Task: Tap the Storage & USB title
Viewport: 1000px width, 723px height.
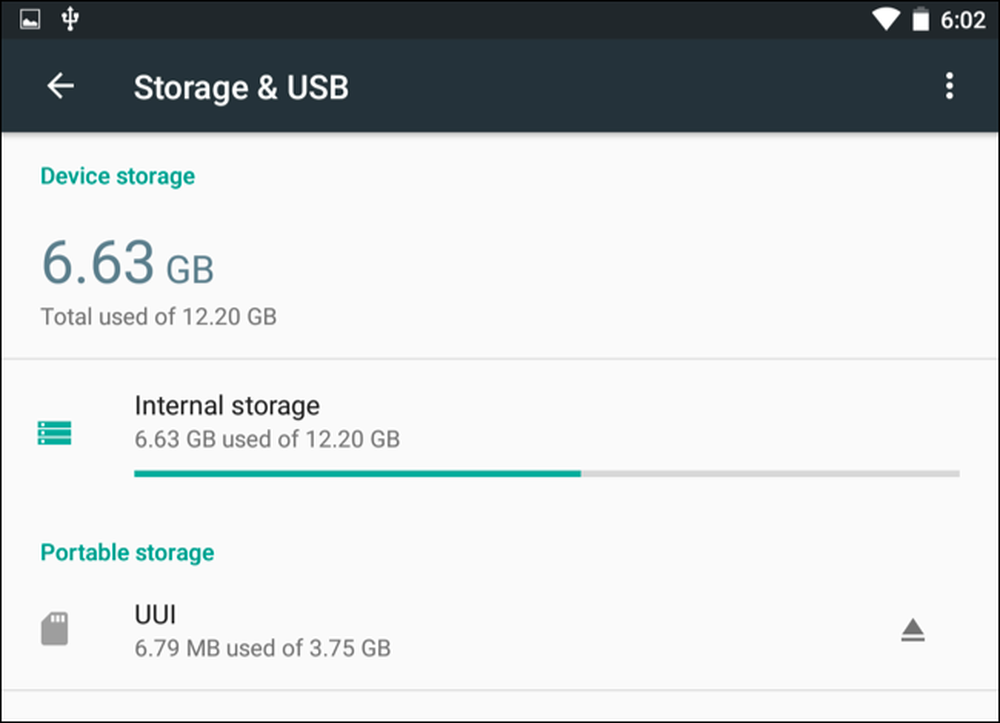Action: [241, 87]
